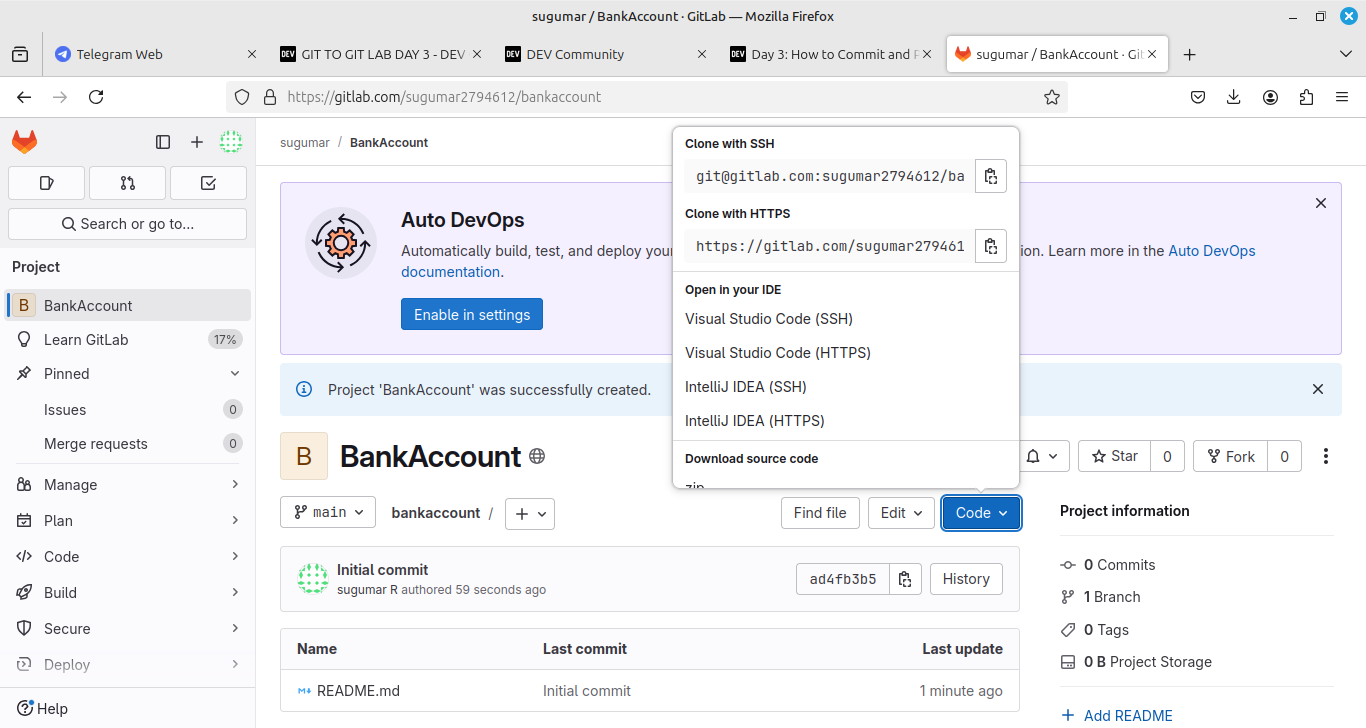Click the site padlock icon
The image size is (1366, 728).
(x=268, y=97)
